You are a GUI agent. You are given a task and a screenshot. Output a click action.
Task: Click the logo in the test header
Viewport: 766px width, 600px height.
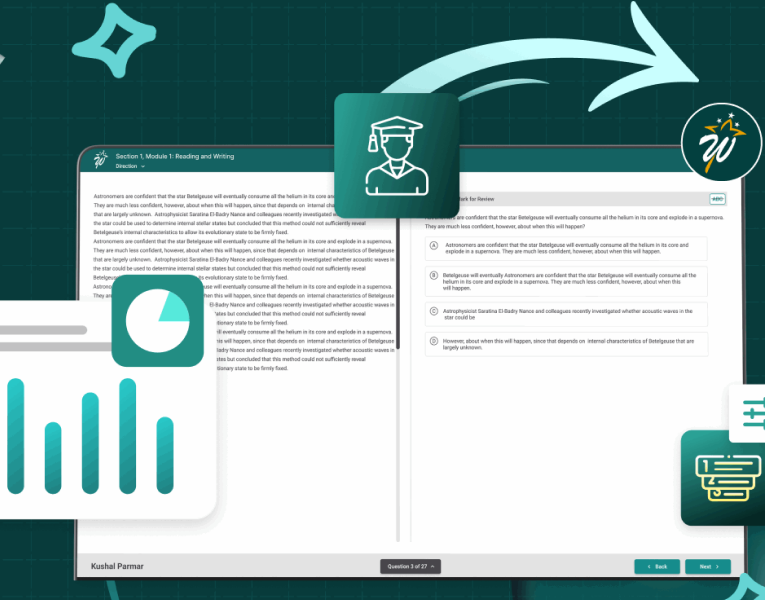coord(100,160)
